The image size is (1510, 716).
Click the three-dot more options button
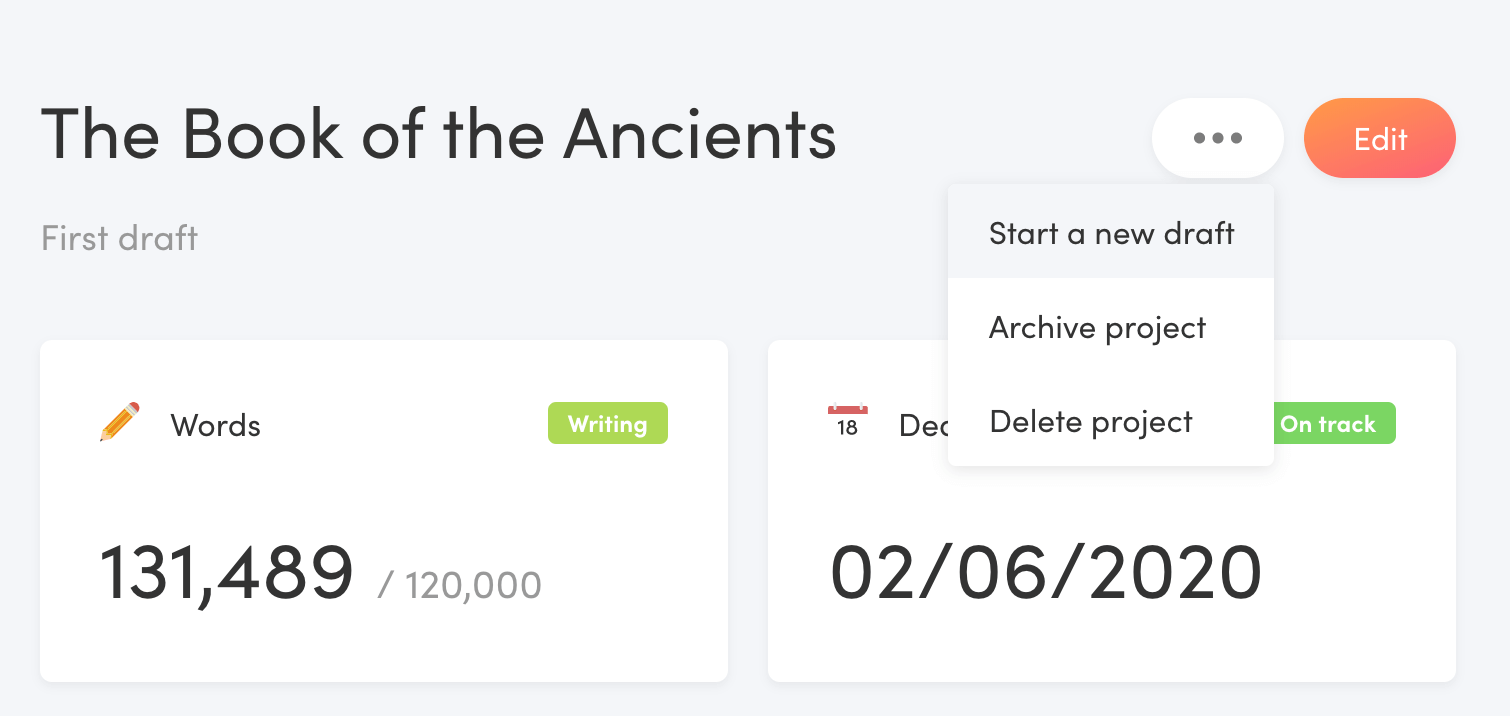point(1217,138)
